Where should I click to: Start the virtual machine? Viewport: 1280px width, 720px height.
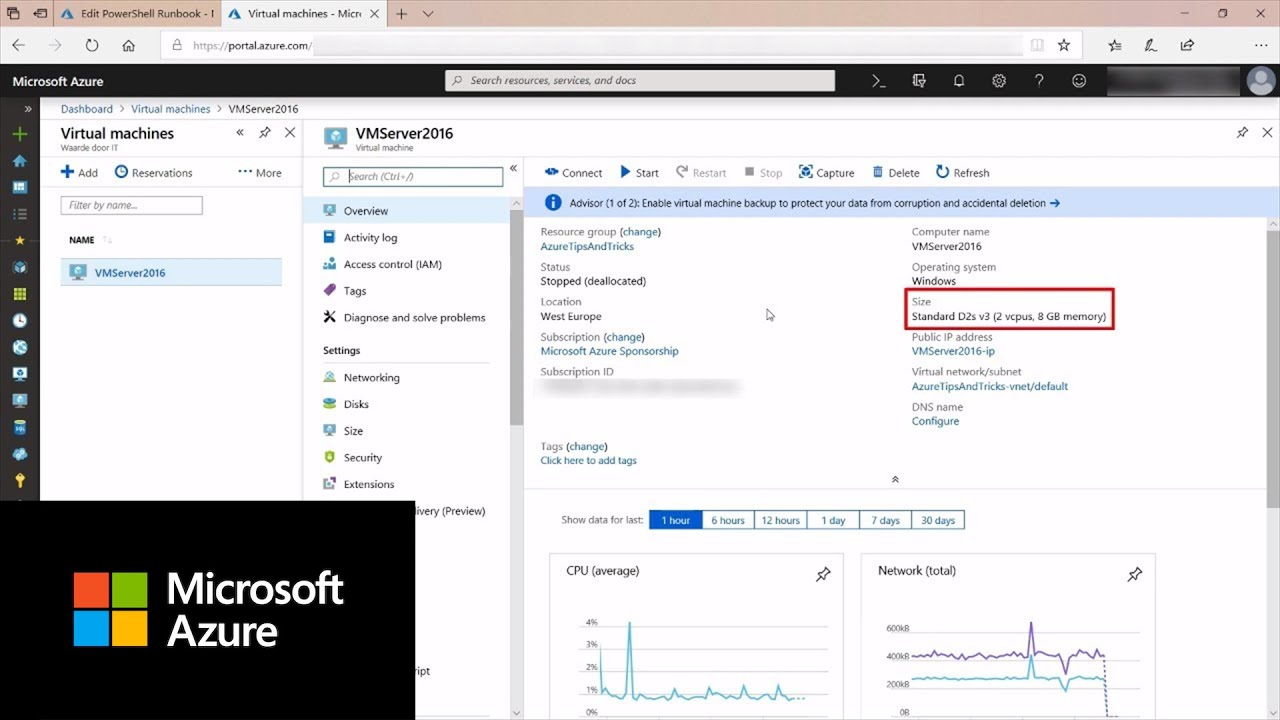coord(639,173)
